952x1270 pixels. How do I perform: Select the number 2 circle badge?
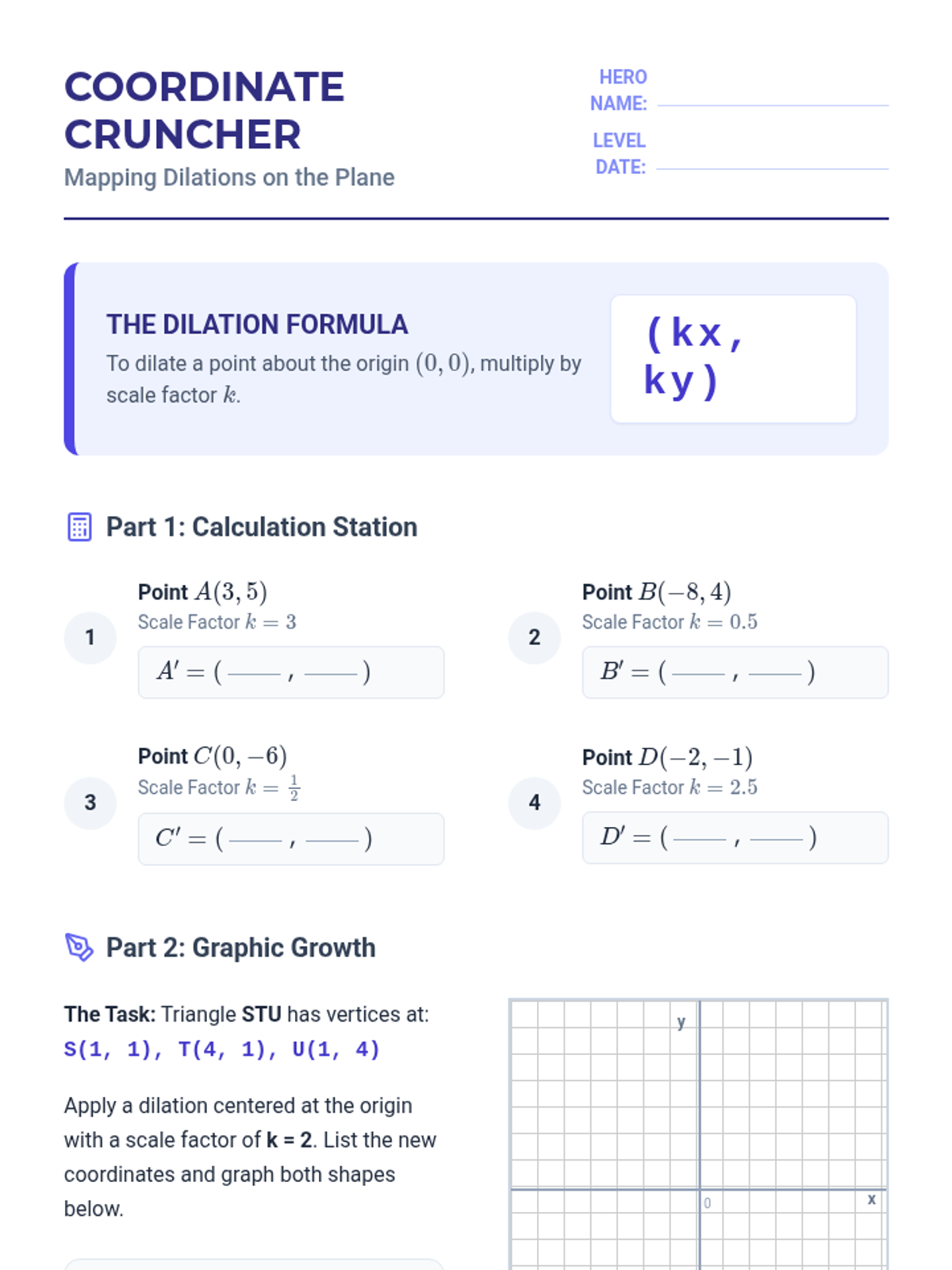[x=535, y=637]
